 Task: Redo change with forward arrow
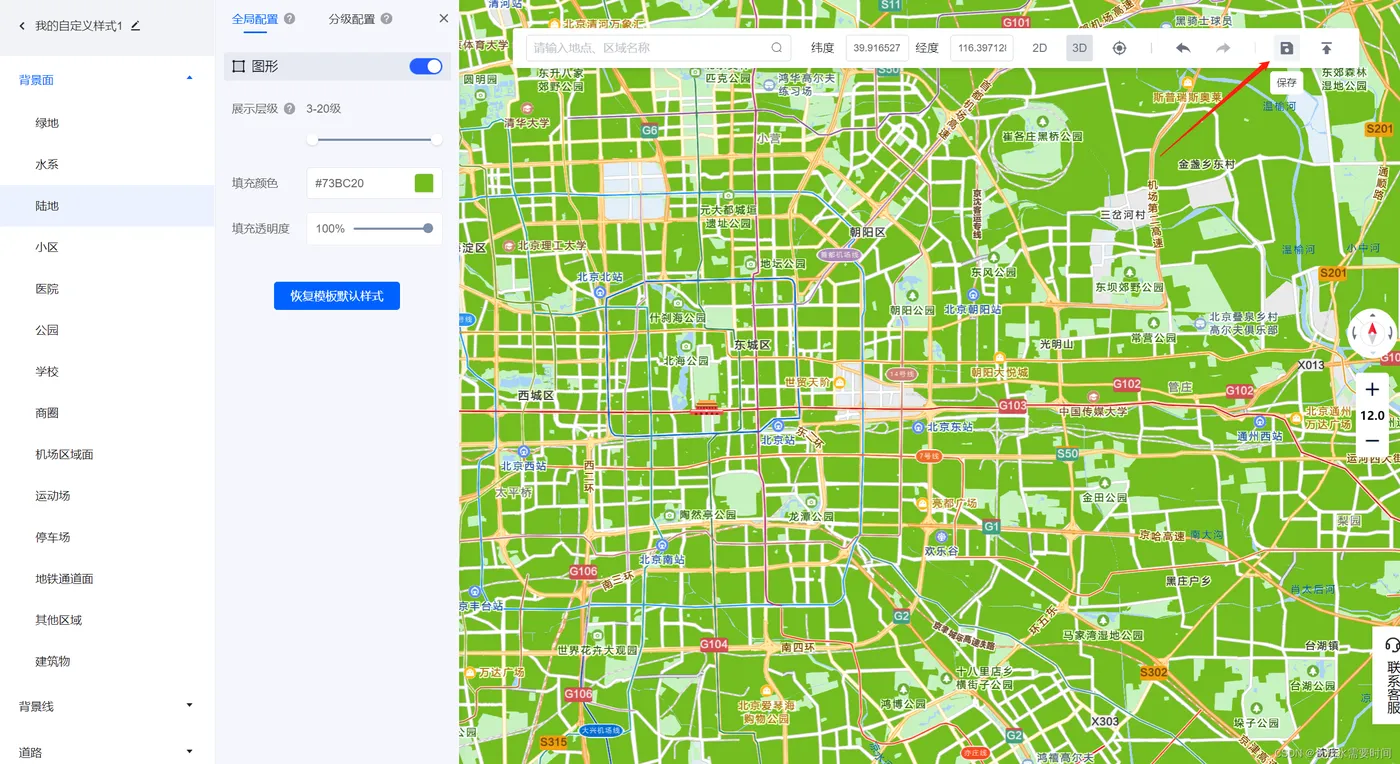point(1223,48)
